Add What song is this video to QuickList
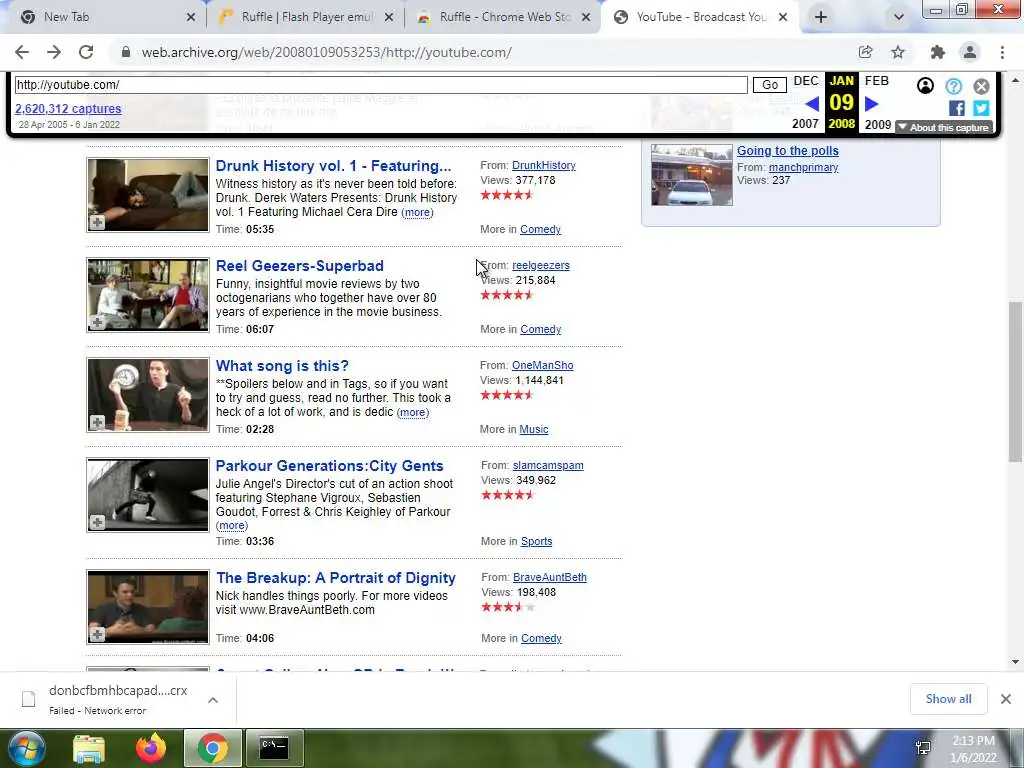The image size is (1024, 768). coord(97,423)
